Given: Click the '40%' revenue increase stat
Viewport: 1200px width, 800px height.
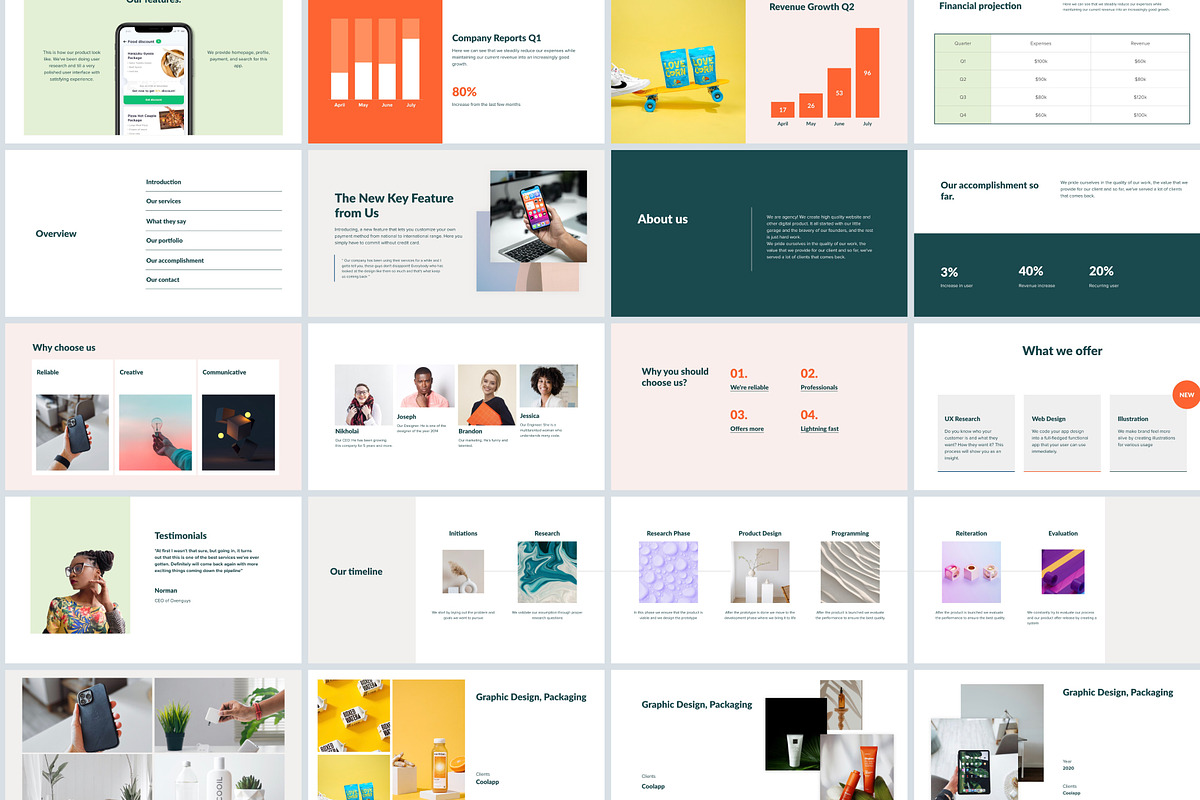Looking at the screenshot, I should 1031,271.
